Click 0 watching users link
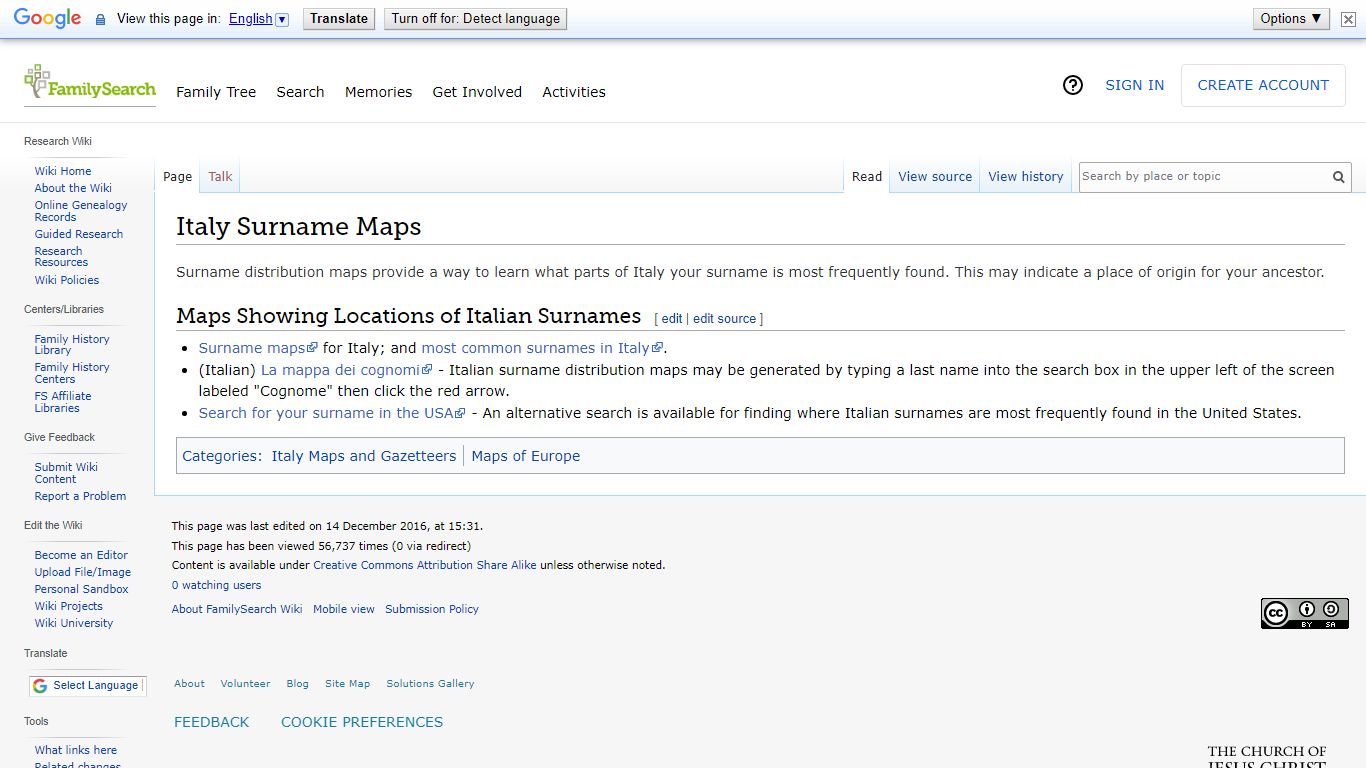The width and height of the screenshot is (1366, 768). click(216, 585)
